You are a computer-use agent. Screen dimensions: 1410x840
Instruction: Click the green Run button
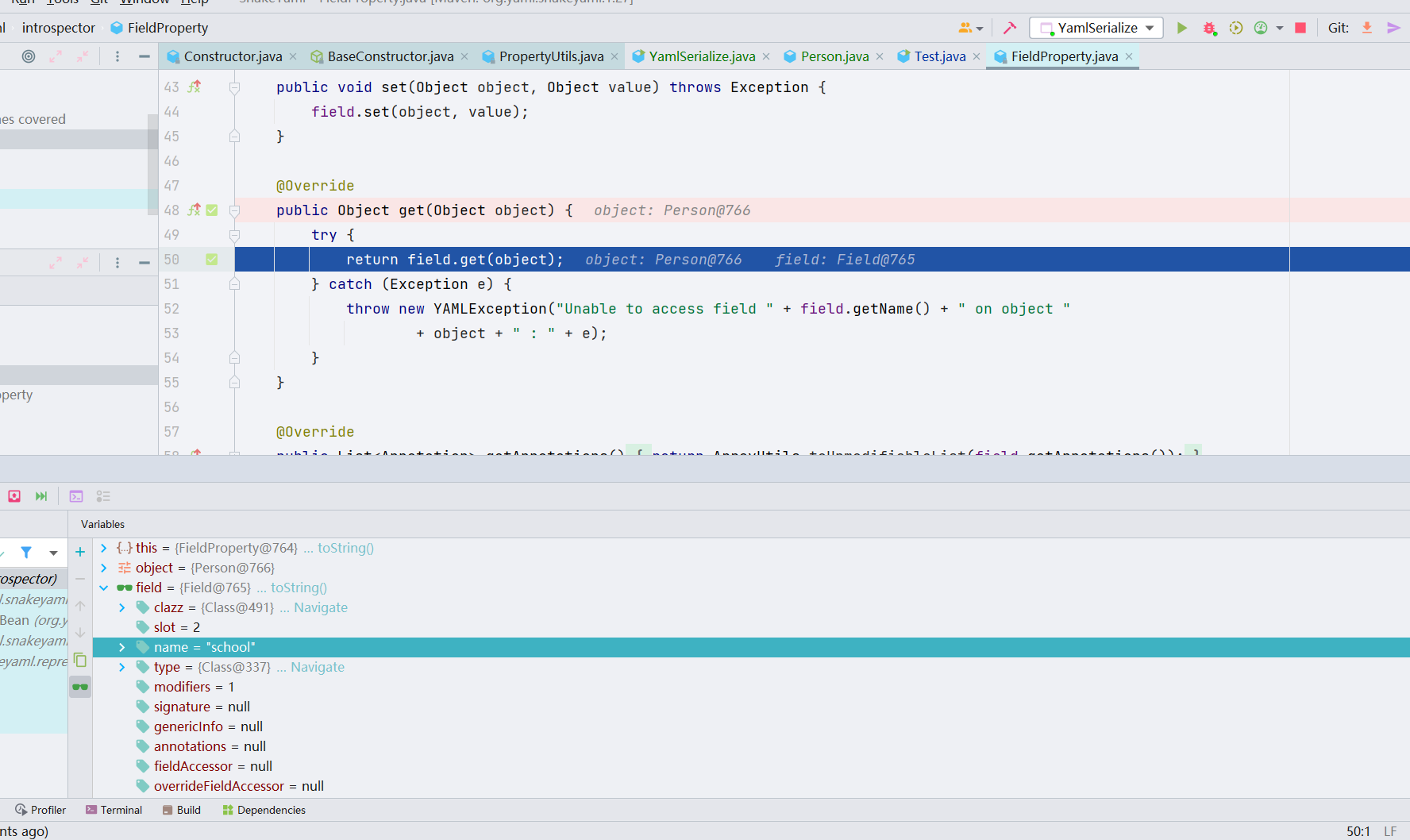[1181, 28]
